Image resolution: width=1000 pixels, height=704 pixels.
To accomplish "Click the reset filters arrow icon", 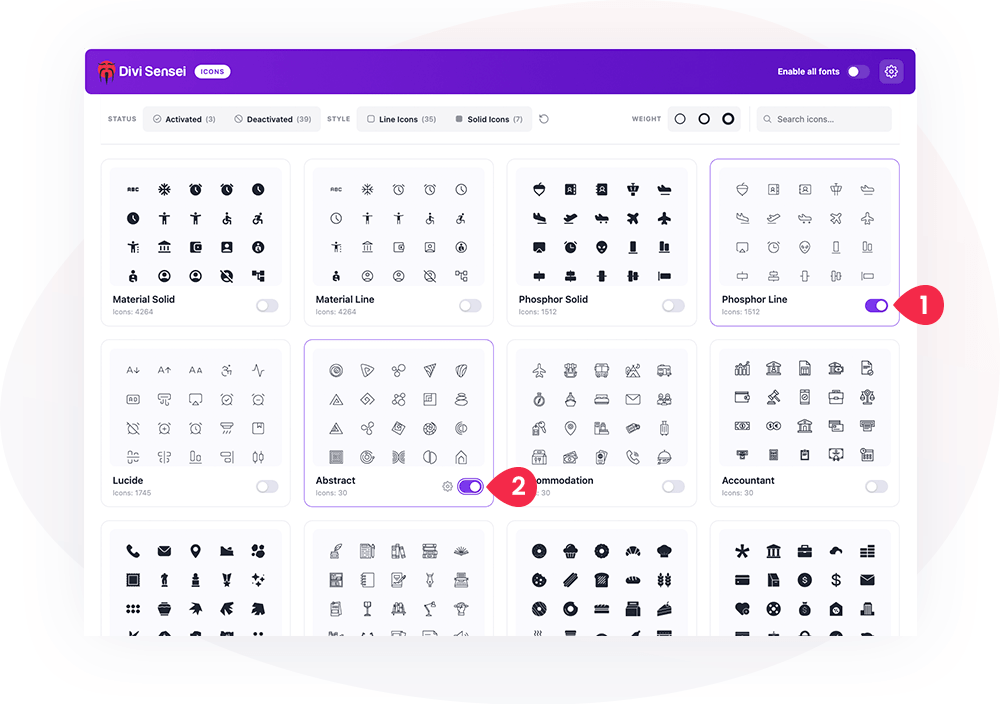I will pos(544,119).
